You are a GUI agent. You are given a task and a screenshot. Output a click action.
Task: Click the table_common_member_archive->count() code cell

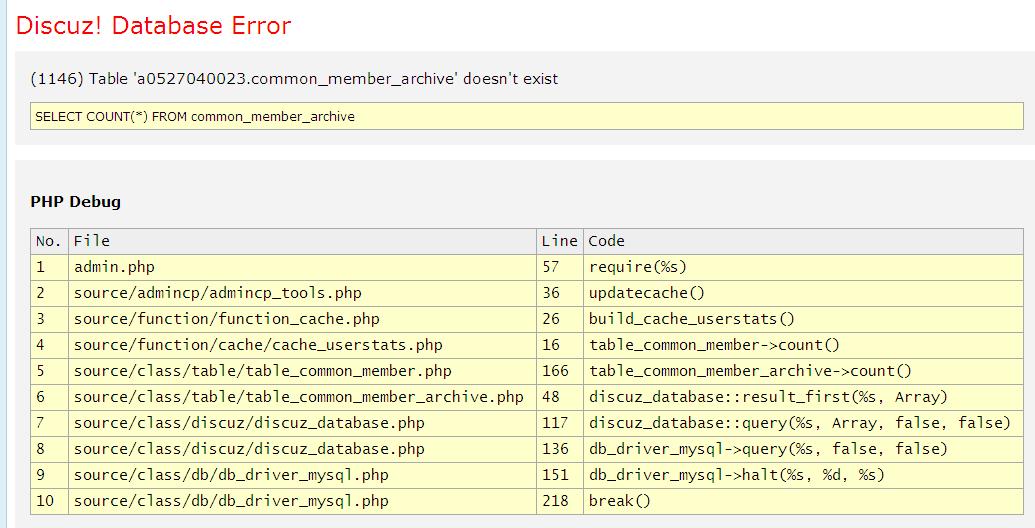coord(803,371)
